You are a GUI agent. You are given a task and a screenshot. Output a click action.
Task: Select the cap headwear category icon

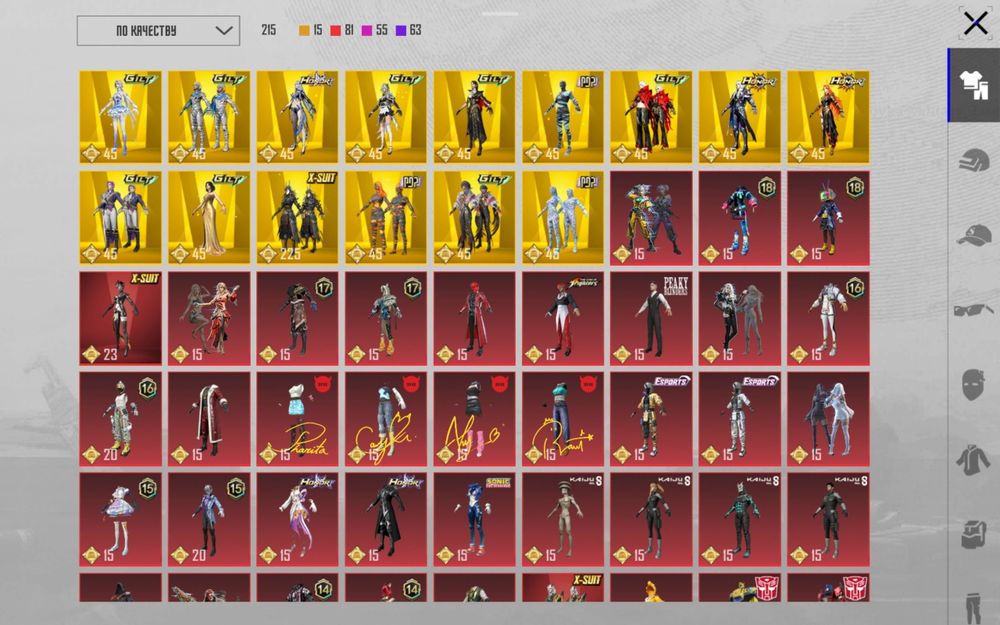point(974,235)
